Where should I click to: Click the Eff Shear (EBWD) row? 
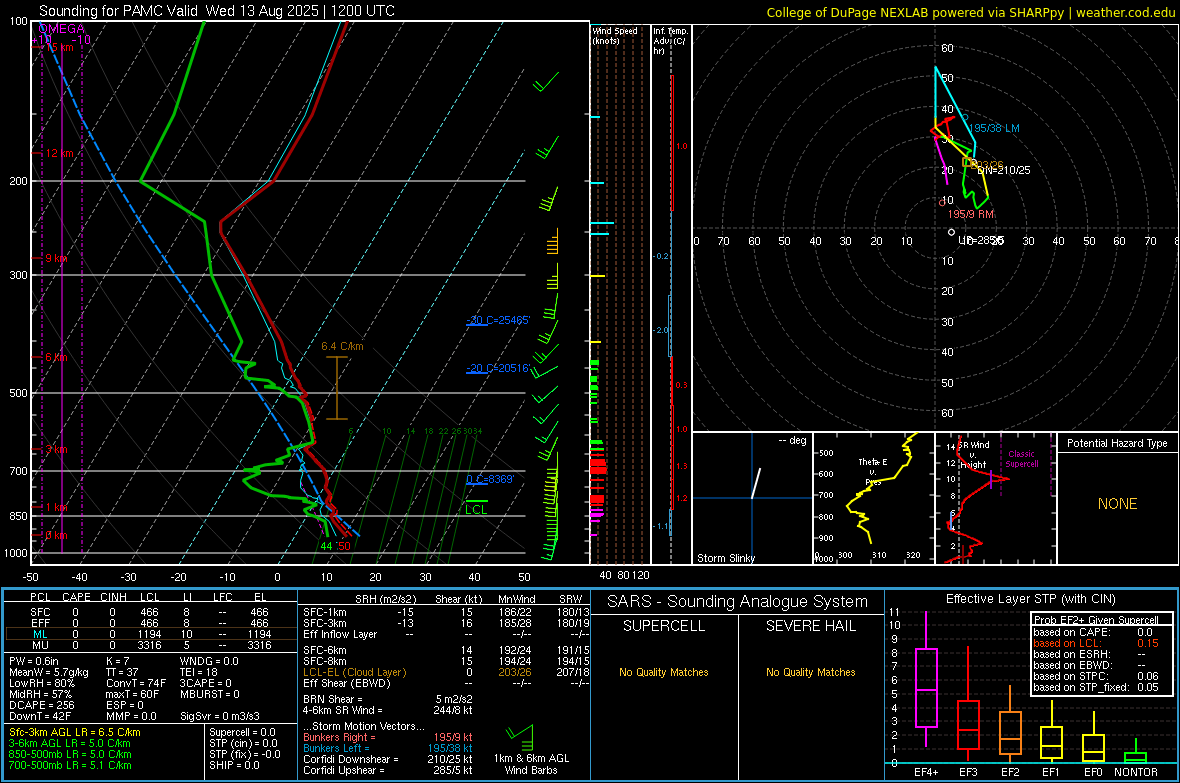[446, 683]
